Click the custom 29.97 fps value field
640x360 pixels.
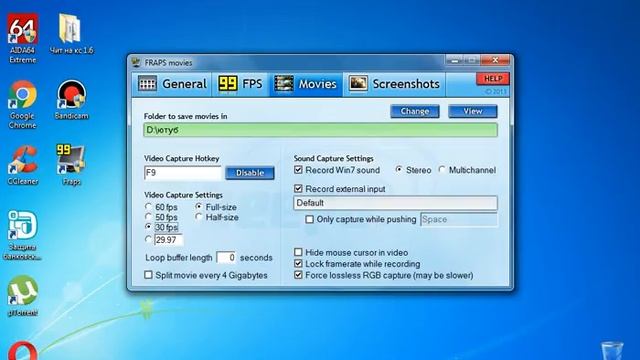[x=169, y=240]
